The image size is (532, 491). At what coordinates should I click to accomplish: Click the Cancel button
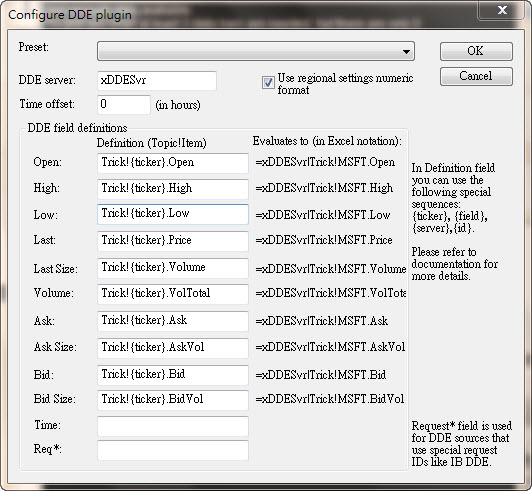(476, 76)
